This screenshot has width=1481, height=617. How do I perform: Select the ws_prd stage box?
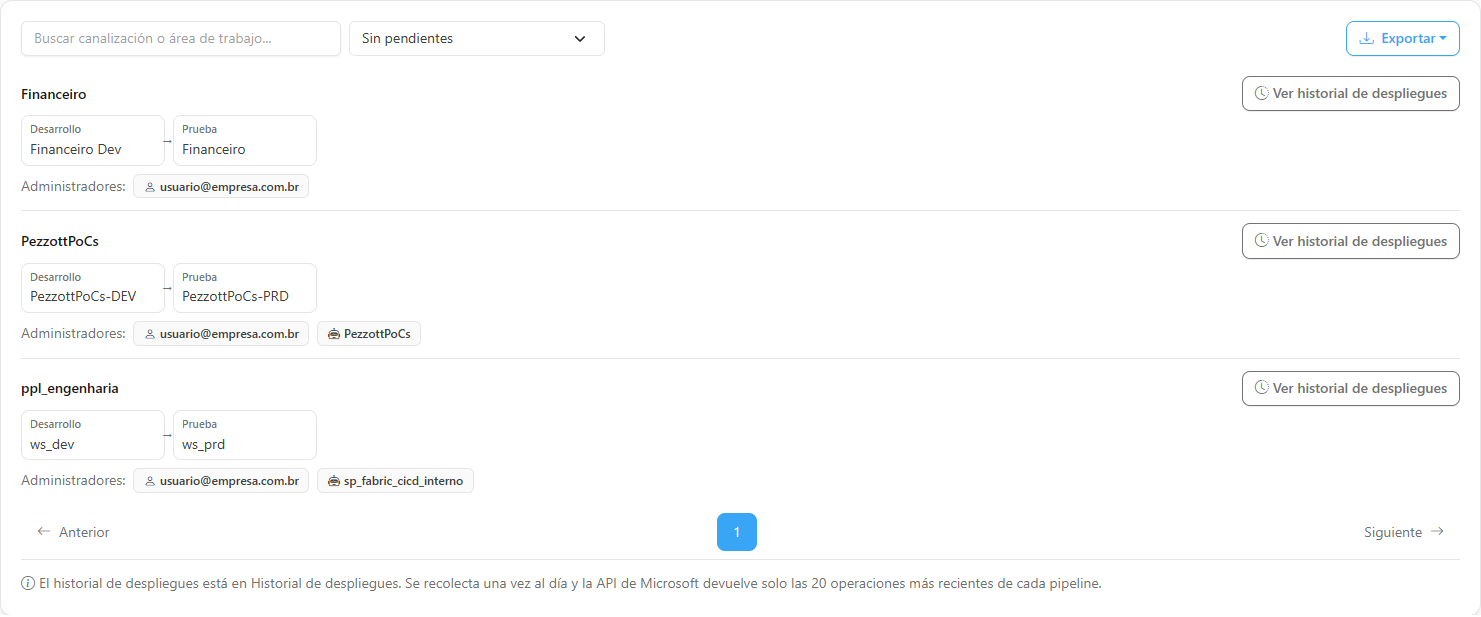(x=245, y=435)
